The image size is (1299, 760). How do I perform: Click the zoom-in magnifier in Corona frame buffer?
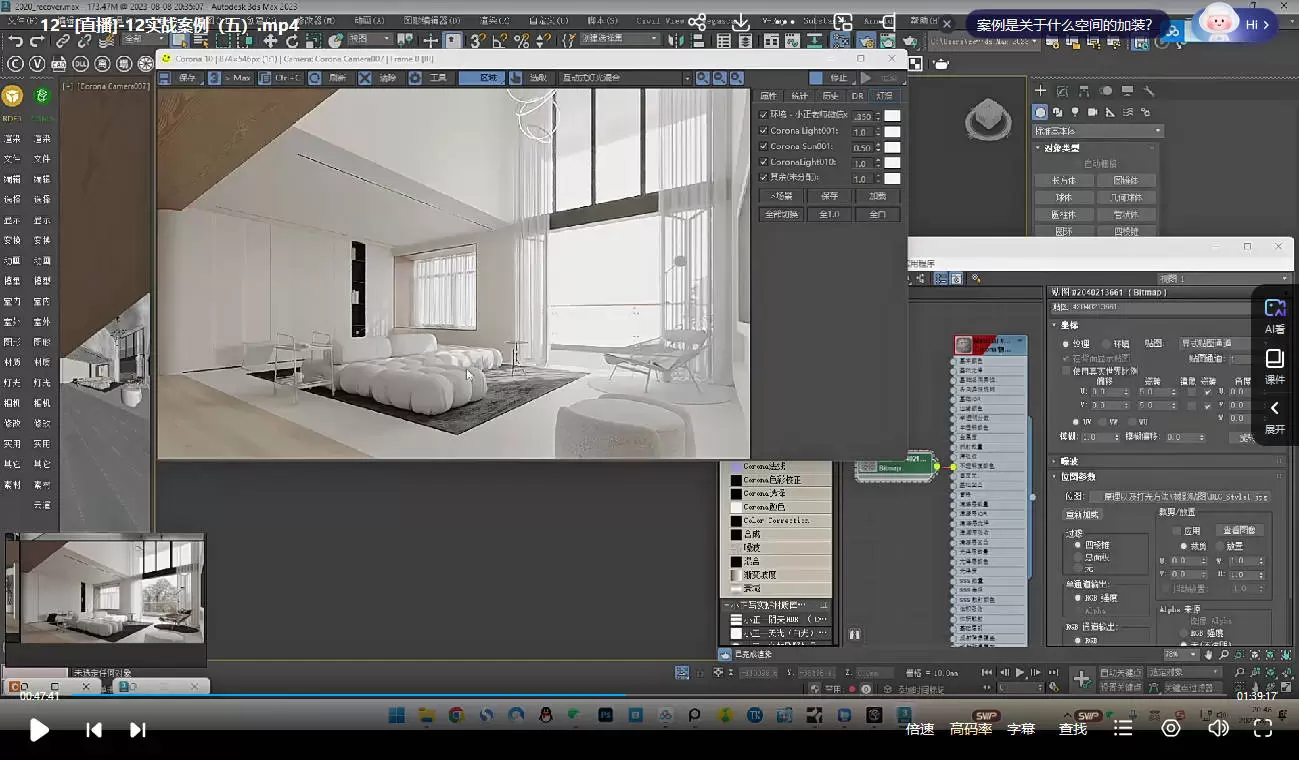point(702,78)
